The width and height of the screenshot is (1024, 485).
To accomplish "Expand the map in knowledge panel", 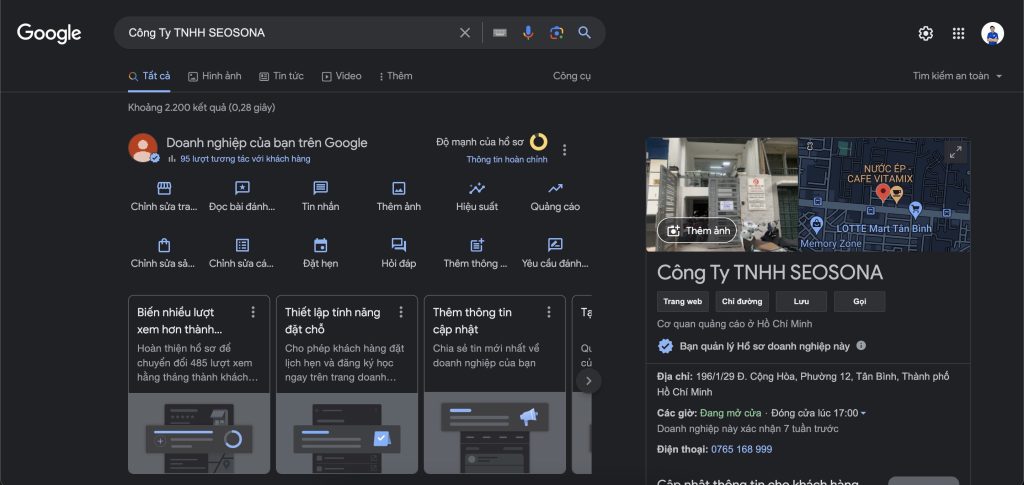I will [x=955, y=153].
